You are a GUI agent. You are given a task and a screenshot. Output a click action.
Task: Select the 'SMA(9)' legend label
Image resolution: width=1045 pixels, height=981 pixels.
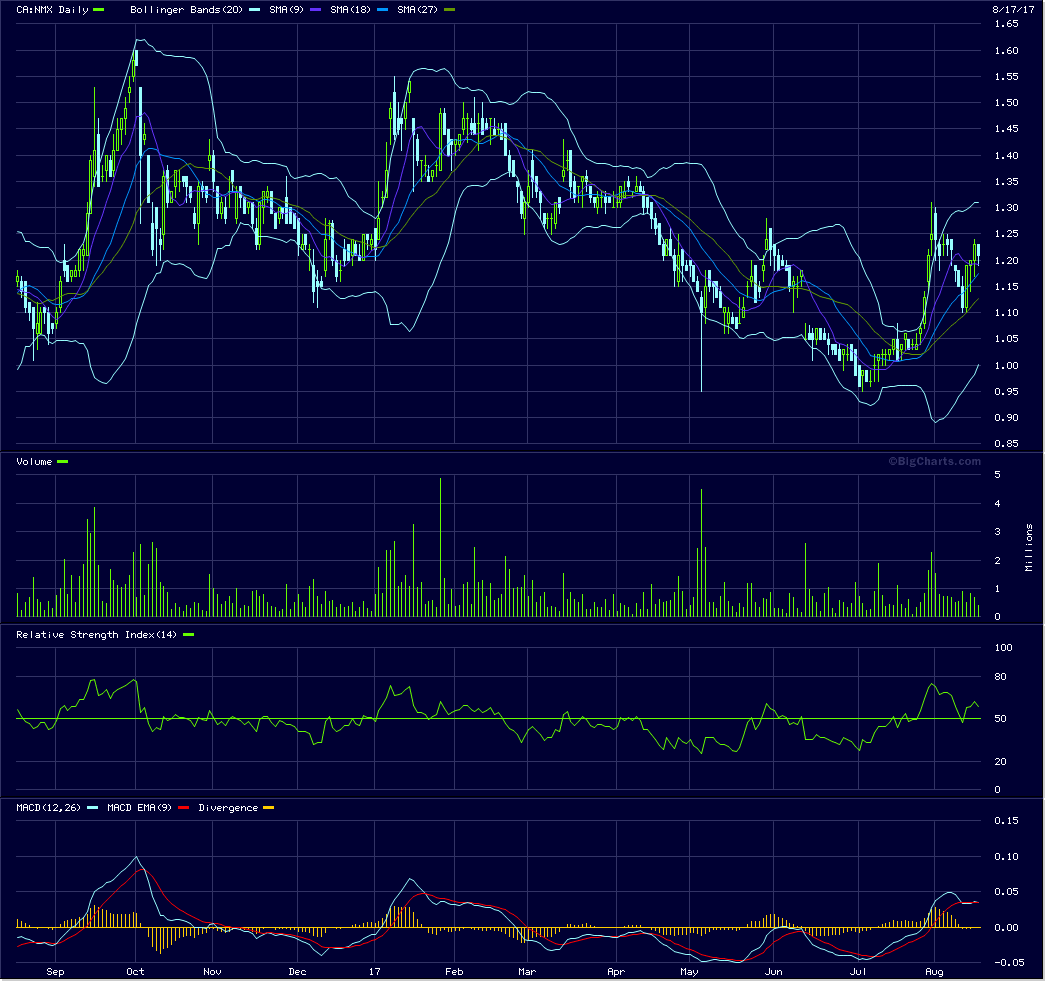pyautogui.click(x=287, y=10)
